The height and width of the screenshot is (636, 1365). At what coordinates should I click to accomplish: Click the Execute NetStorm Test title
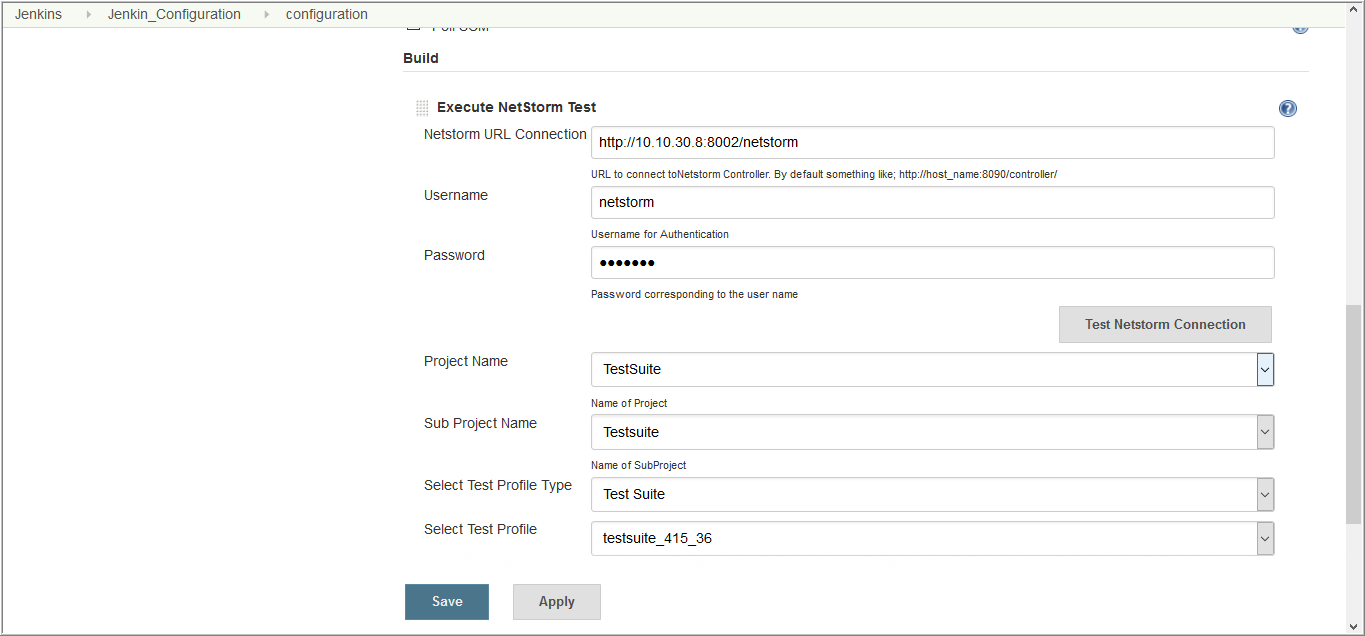point(517,107)
